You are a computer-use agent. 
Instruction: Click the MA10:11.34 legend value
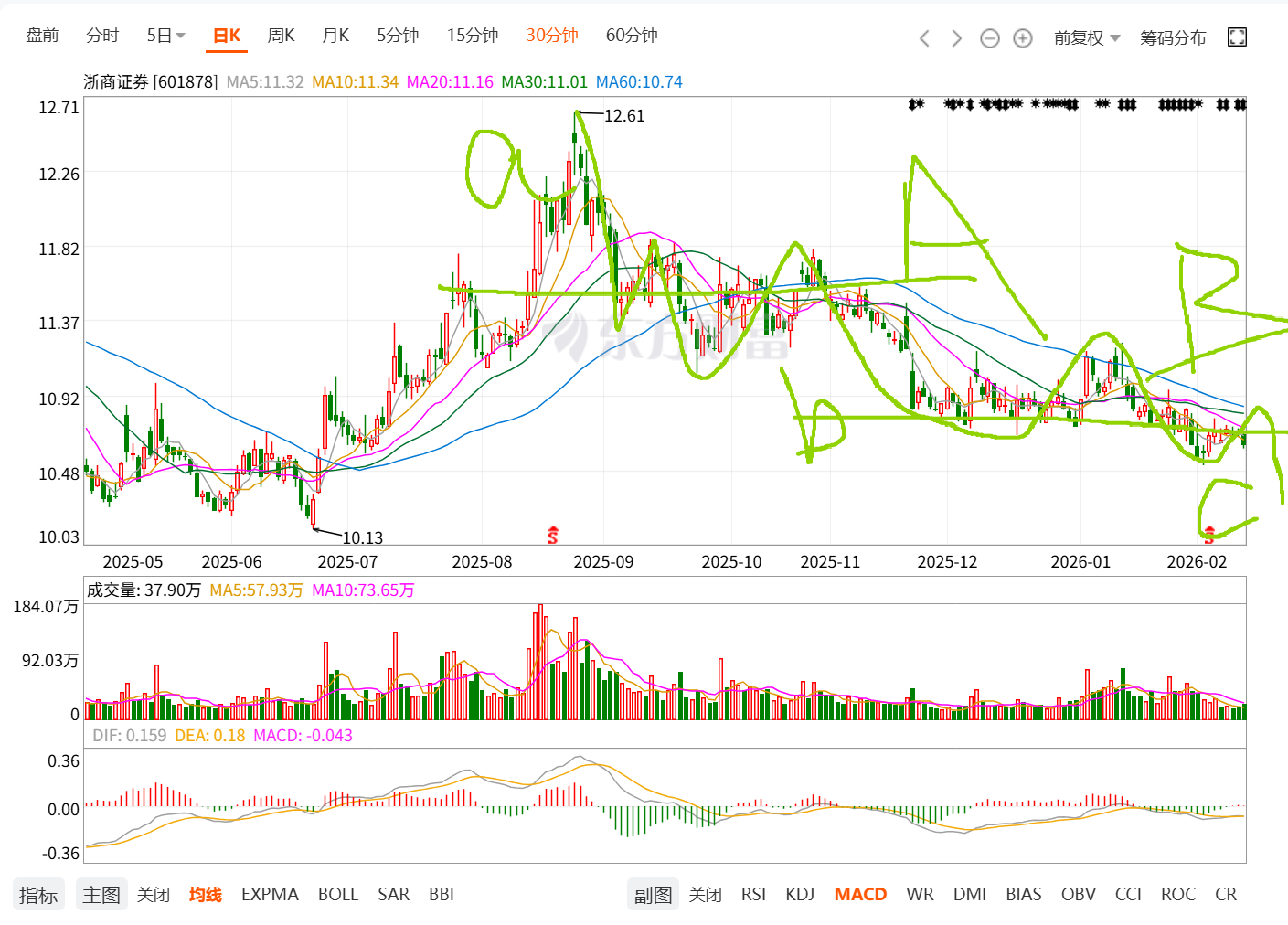[x=356, y=82]
